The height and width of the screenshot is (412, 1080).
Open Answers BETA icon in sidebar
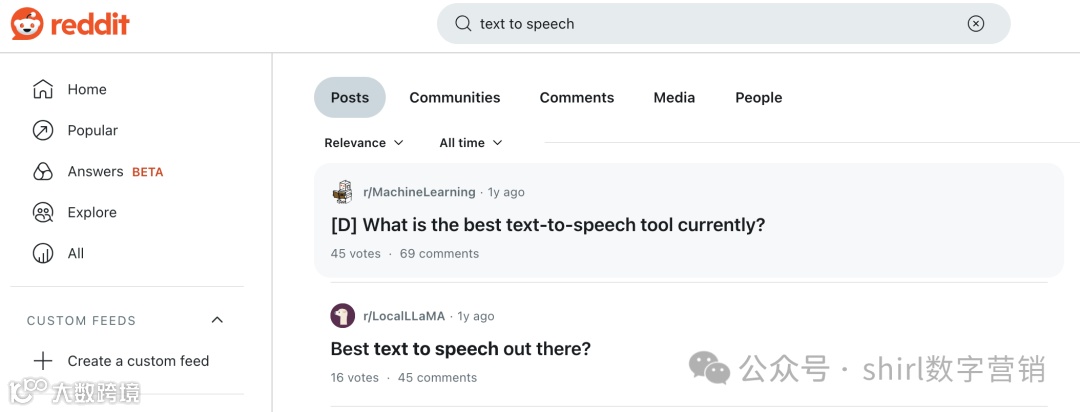(x=43, y=172)
